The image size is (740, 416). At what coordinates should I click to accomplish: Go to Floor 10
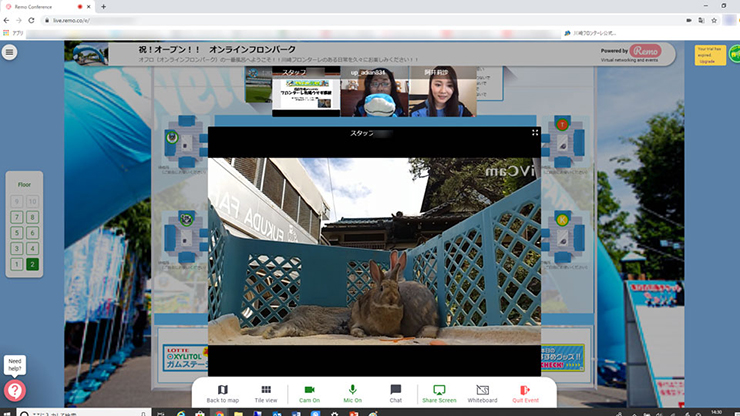pos(33,202)
